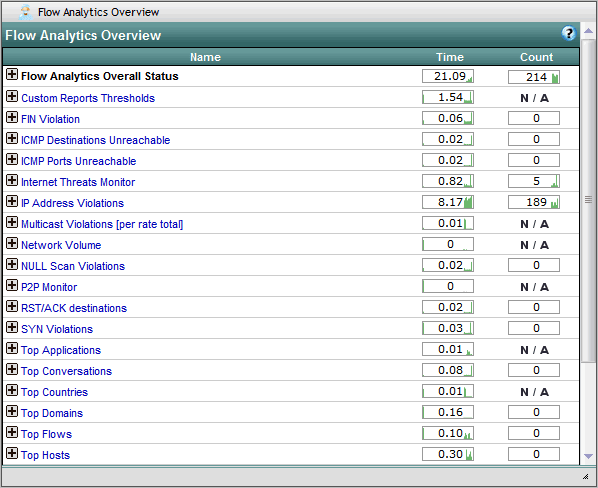Click the vertical scrollbar down arrow
Viewport: 598px width, 488px height.
pyautogui.click(x=588, y=456)
